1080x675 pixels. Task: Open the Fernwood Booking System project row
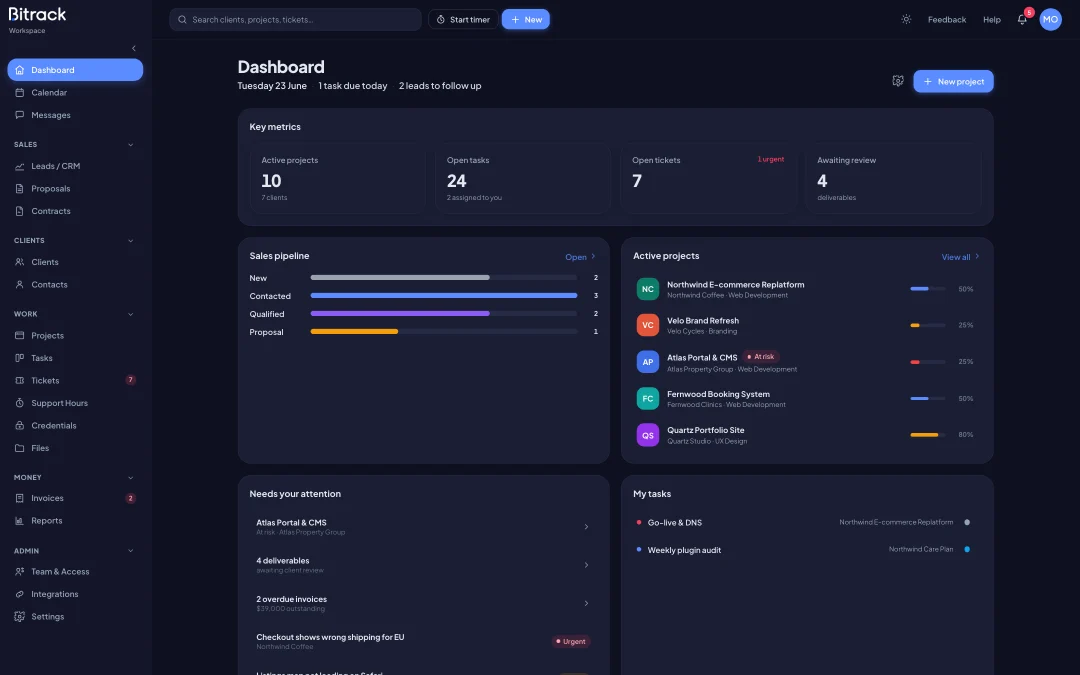pos(807,399)
